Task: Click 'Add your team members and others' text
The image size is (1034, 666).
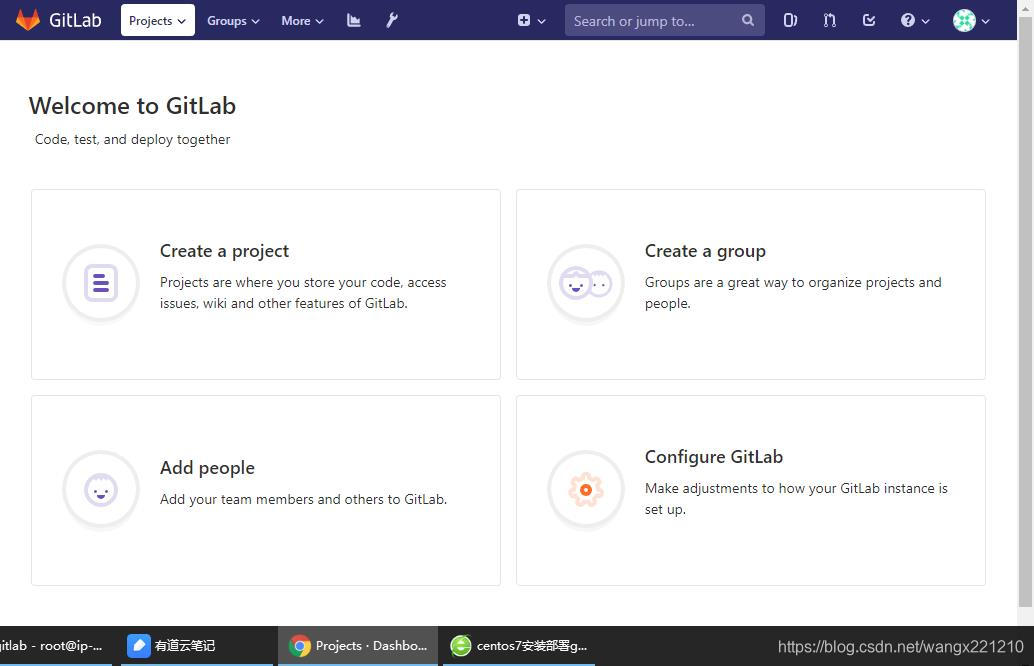Action: tap(303, 499)
